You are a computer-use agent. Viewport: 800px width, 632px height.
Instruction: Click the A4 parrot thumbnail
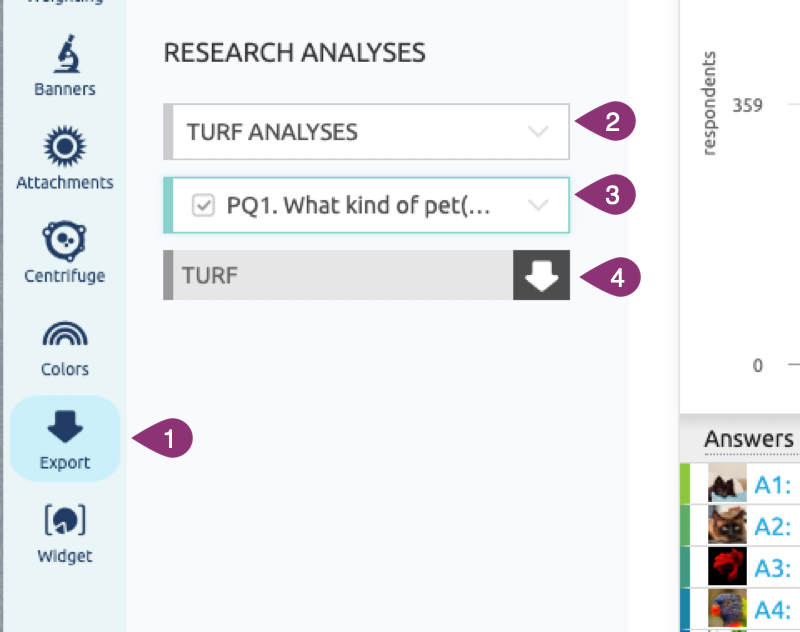tap(727, 608)
